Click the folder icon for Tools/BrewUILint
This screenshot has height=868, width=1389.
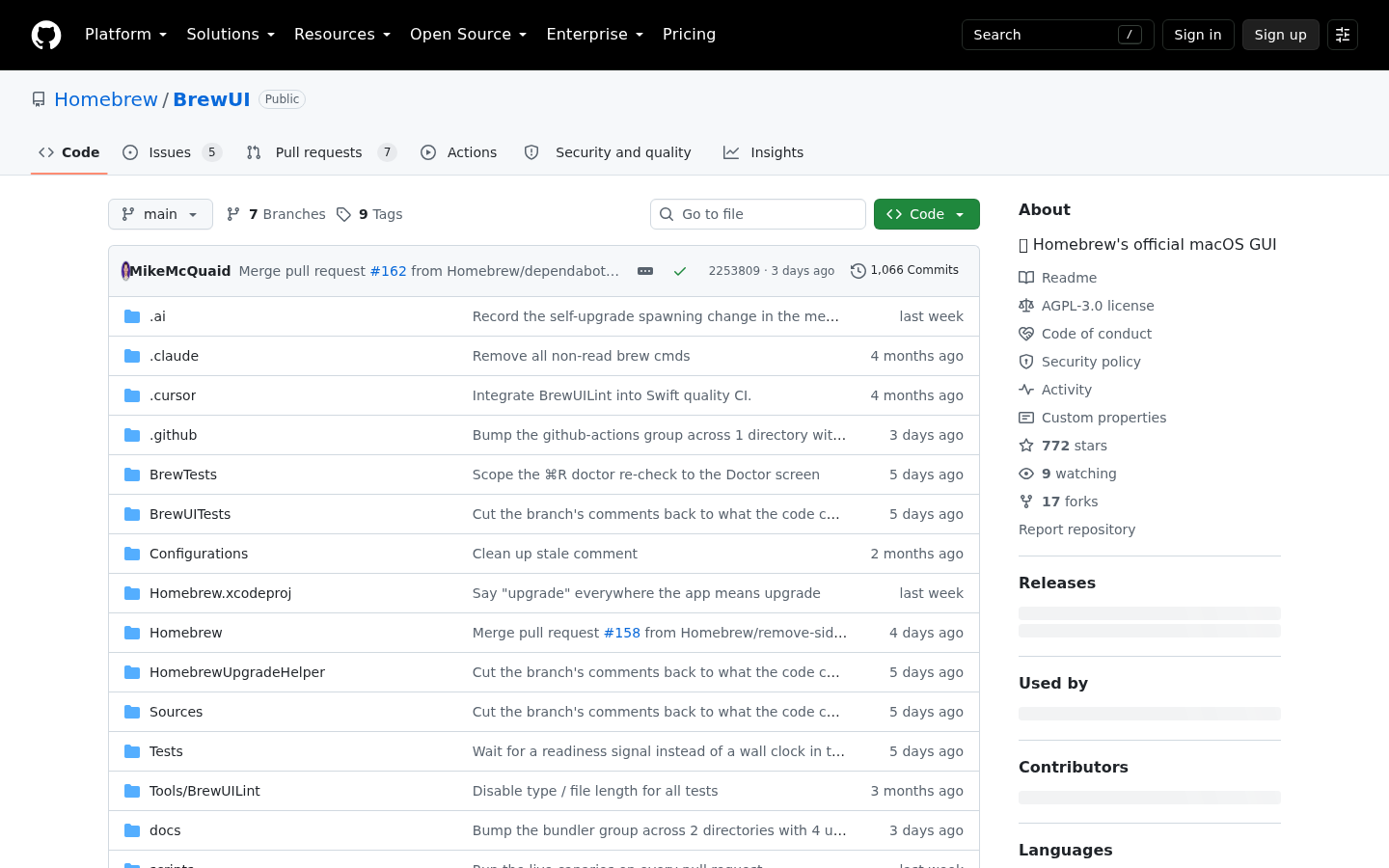pos(132,791)
